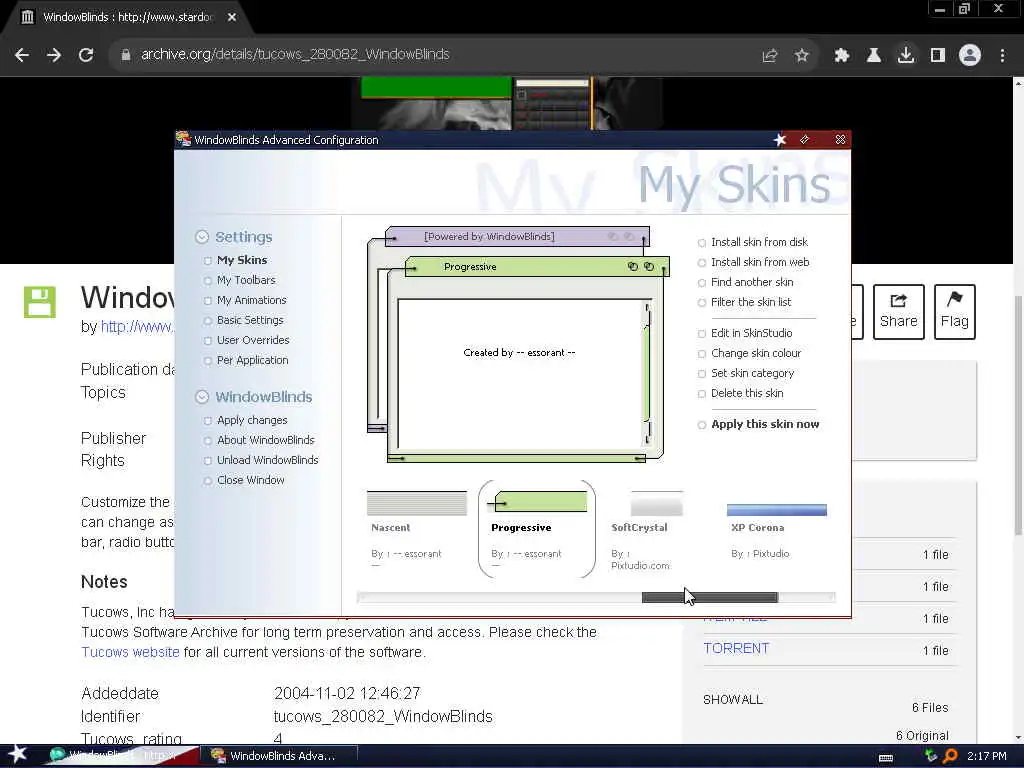The height and width of the screenshot is (768, 1024).
Task: Click the 2:17 PM taskbar clock
Action: click(987, 756)
